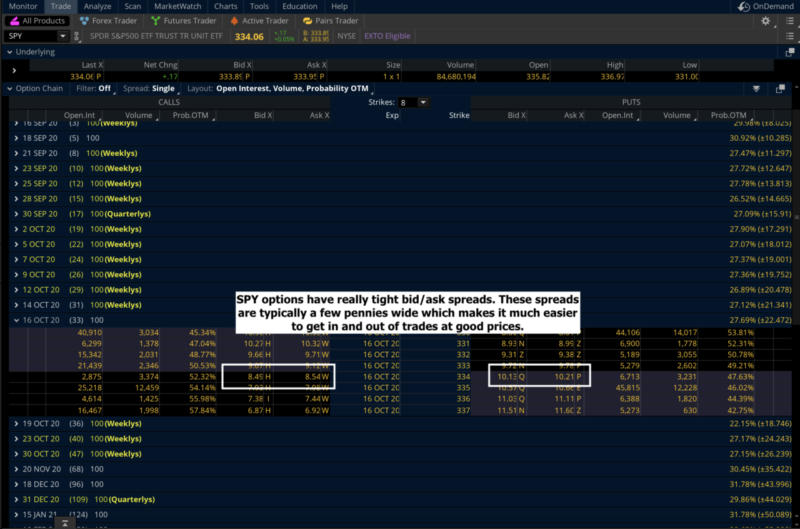
Task: Open the Option Chain actions menu arrow
Action: tap(756, 89)
